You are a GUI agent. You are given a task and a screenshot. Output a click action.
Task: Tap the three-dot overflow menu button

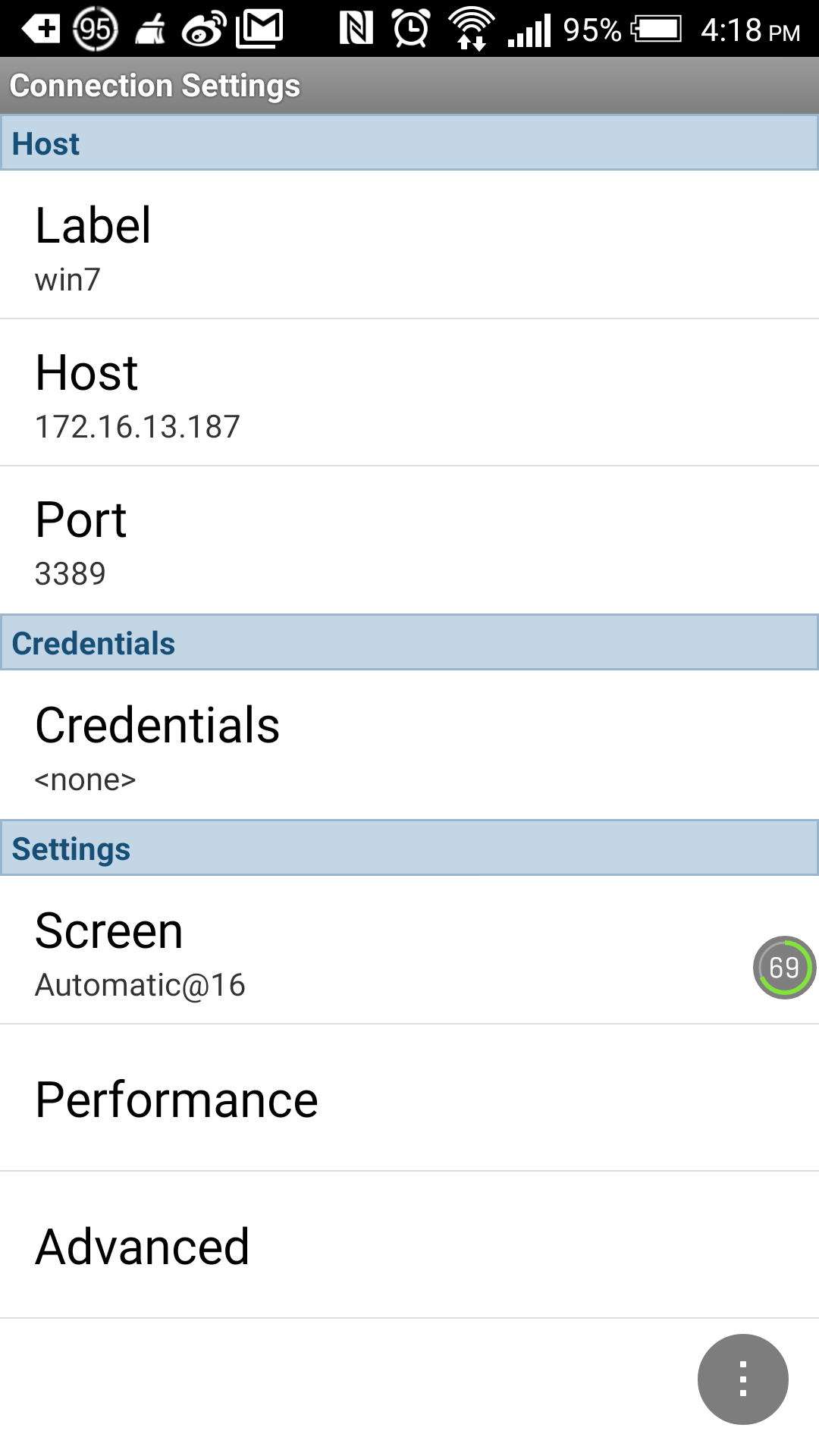point(742,1379)
